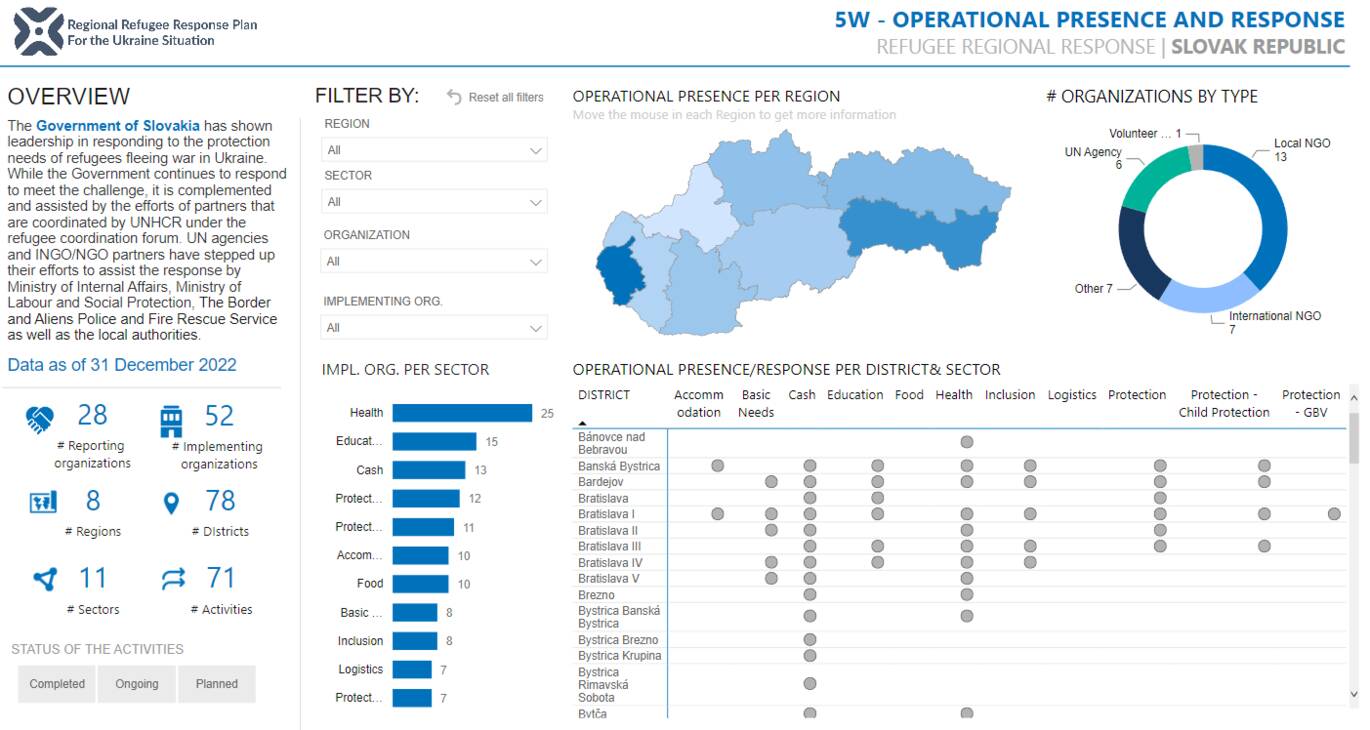The image size is (1370, 730).
Task: Click the Completed status button
Action: (57, 684)
